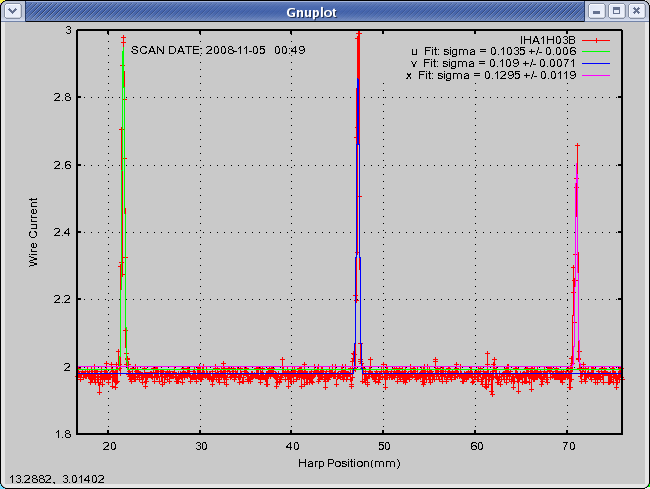Image resolution: width=650 pixels, height=489 pixels.
Task: Click y-axis tick label 2.6
Action: pyautogui.click(x=62, y=165)
